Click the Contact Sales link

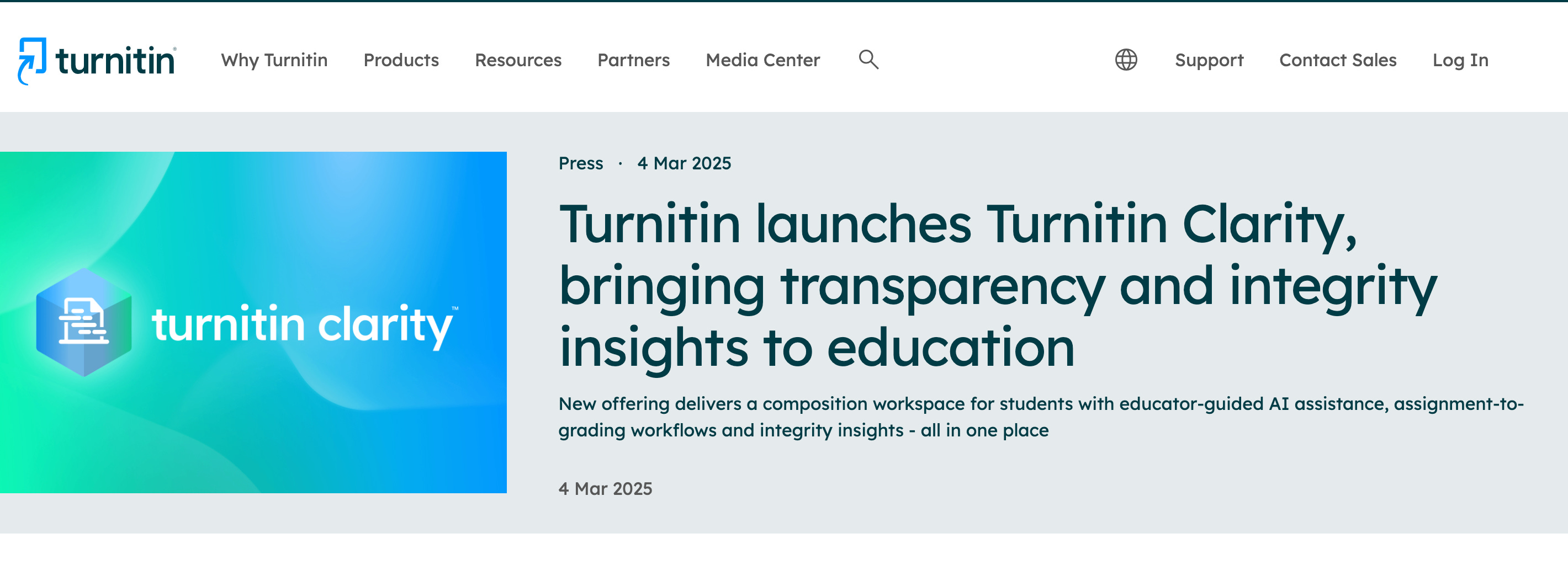coord(1338,60)
